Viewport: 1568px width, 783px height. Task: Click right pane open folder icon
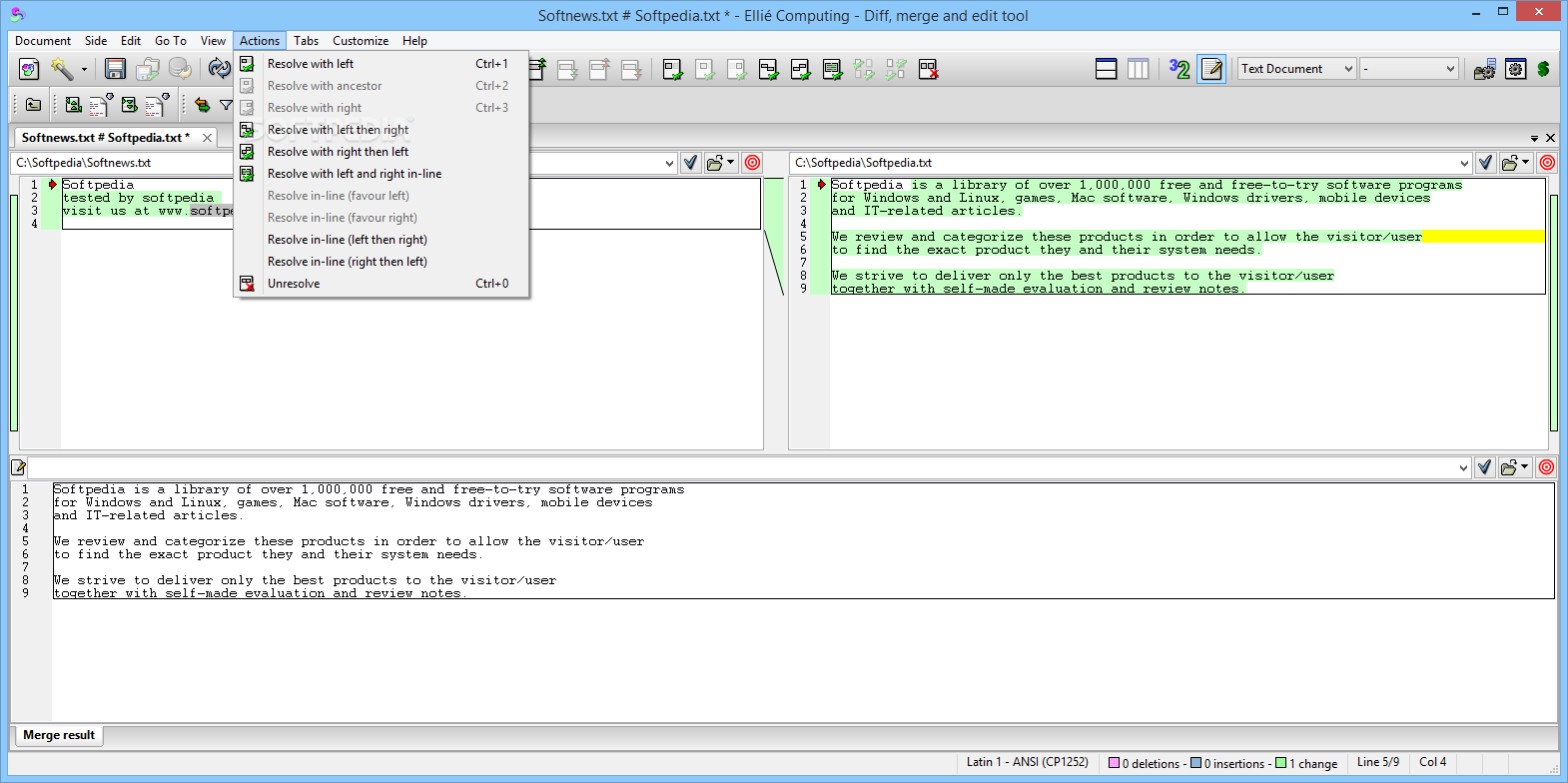click(x=1509, y=163)
